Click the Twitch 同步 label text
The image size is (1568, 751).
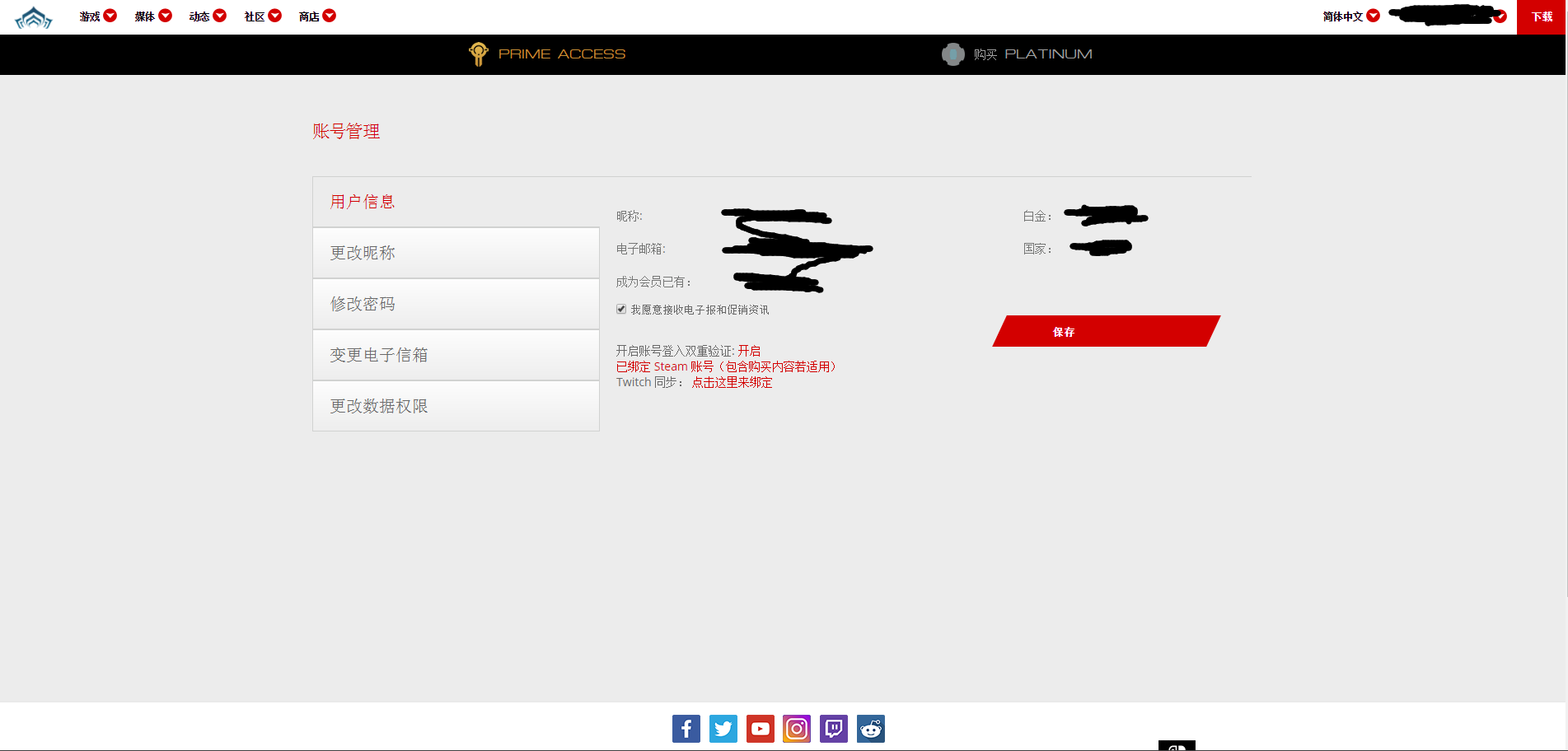pyautogui.click(x=650, y=382)
